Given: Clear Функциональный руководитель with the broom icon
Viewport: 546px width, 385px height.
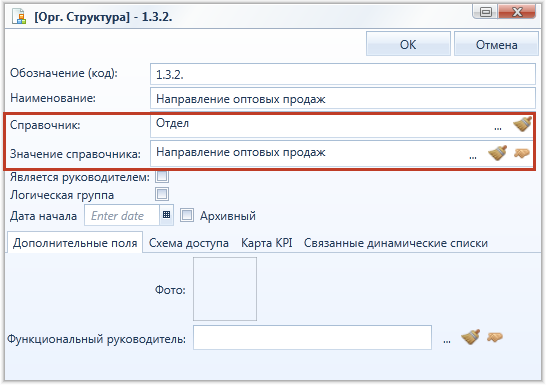Looking at the screenshot, I should click(470, 337).
